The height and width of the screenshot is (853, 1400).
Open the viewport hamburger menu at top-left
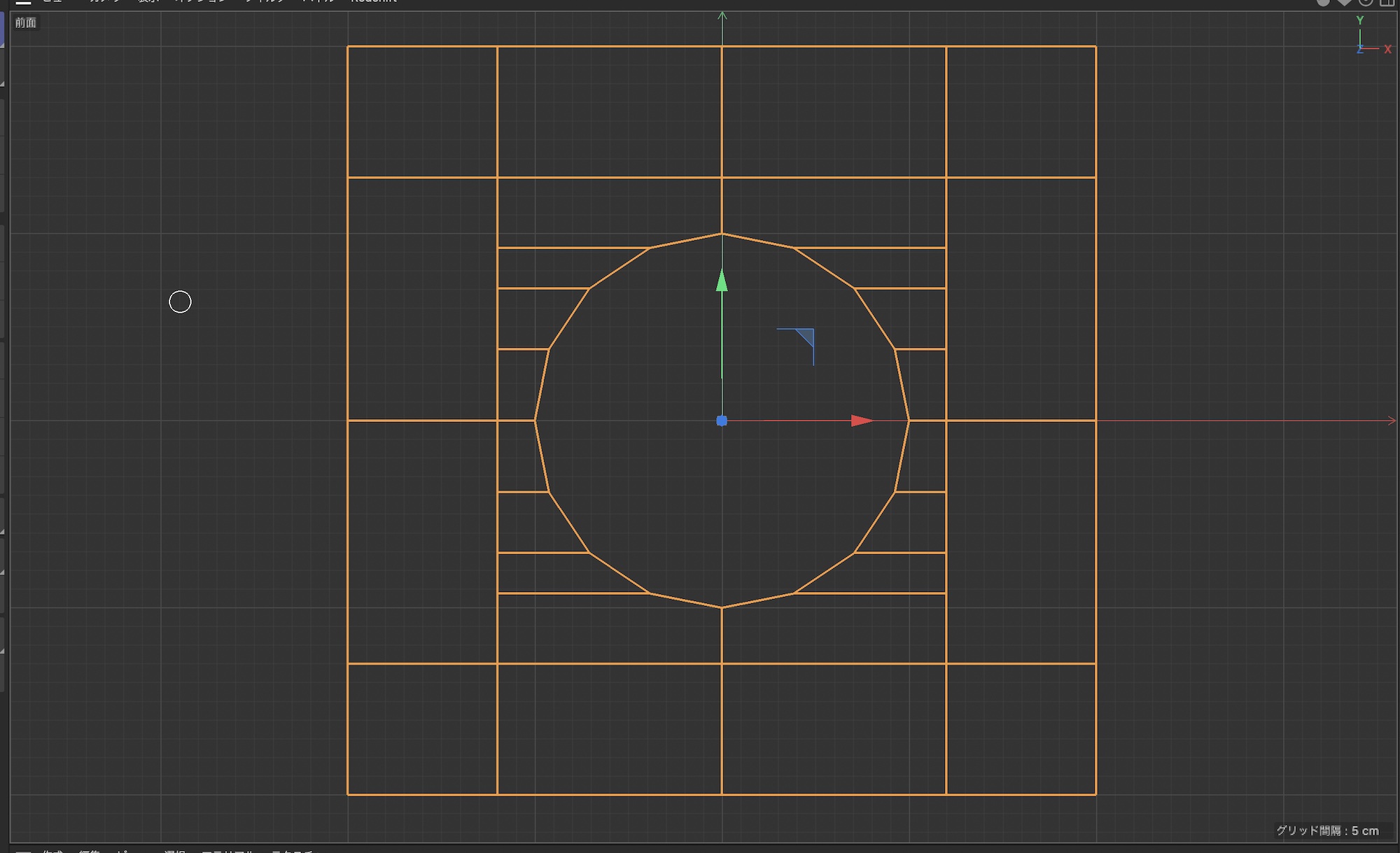(x=23, y=2)
